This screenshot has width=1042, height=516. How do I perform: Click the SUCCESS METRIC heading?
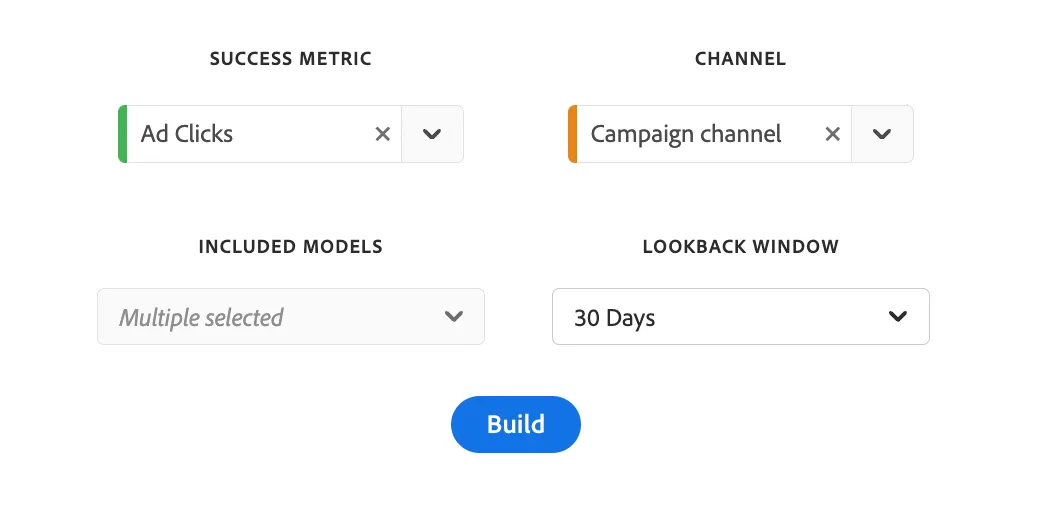[x=291, y=59]
